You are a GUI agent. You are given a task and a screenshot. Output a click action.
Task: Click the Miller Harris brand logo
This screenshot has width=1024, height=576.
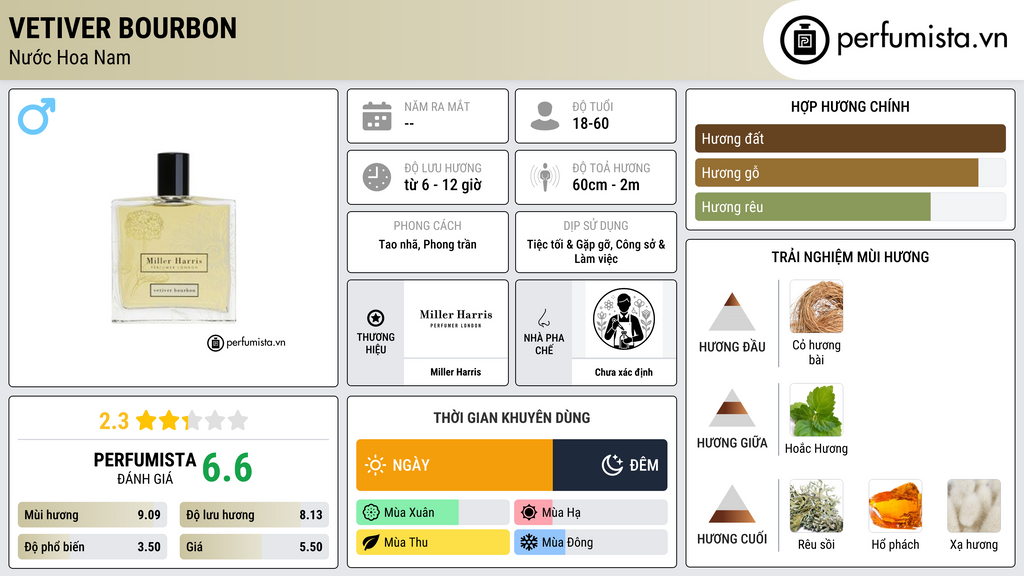[x=456, y=319]
